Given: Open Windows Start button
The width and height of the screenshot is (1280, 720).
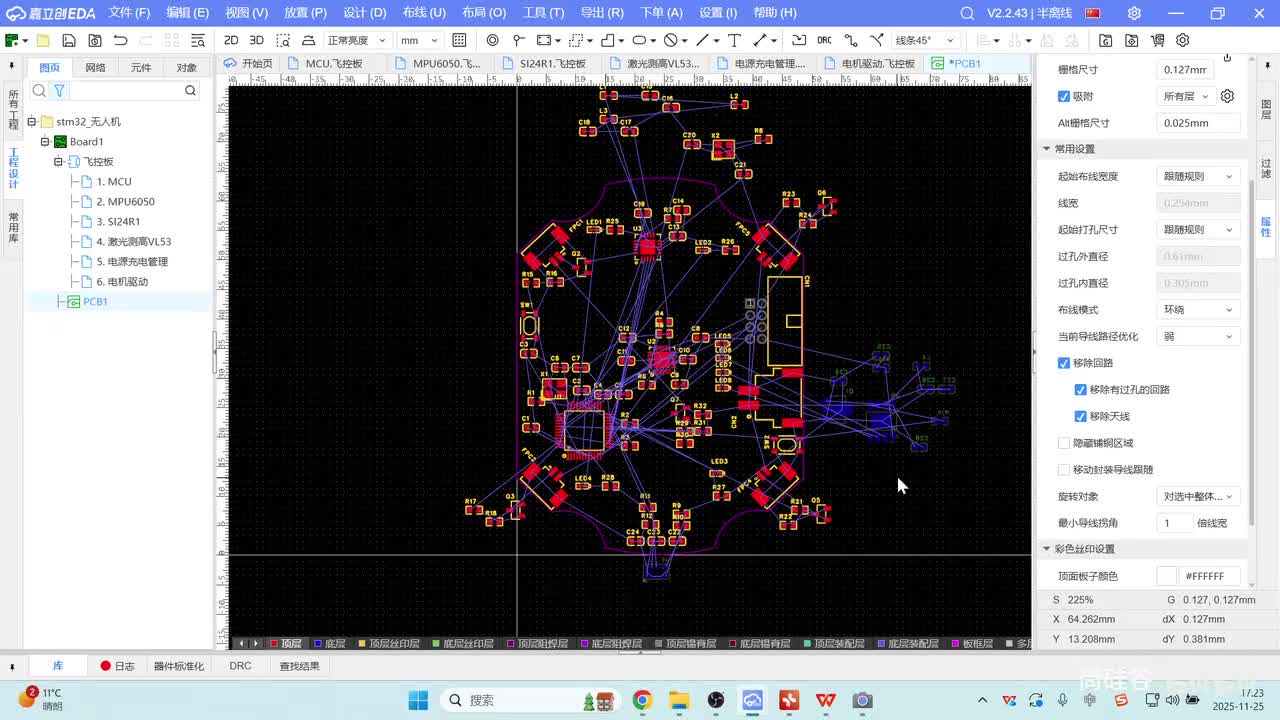Looking at the screenshot, I should click(x=418, y=700).
